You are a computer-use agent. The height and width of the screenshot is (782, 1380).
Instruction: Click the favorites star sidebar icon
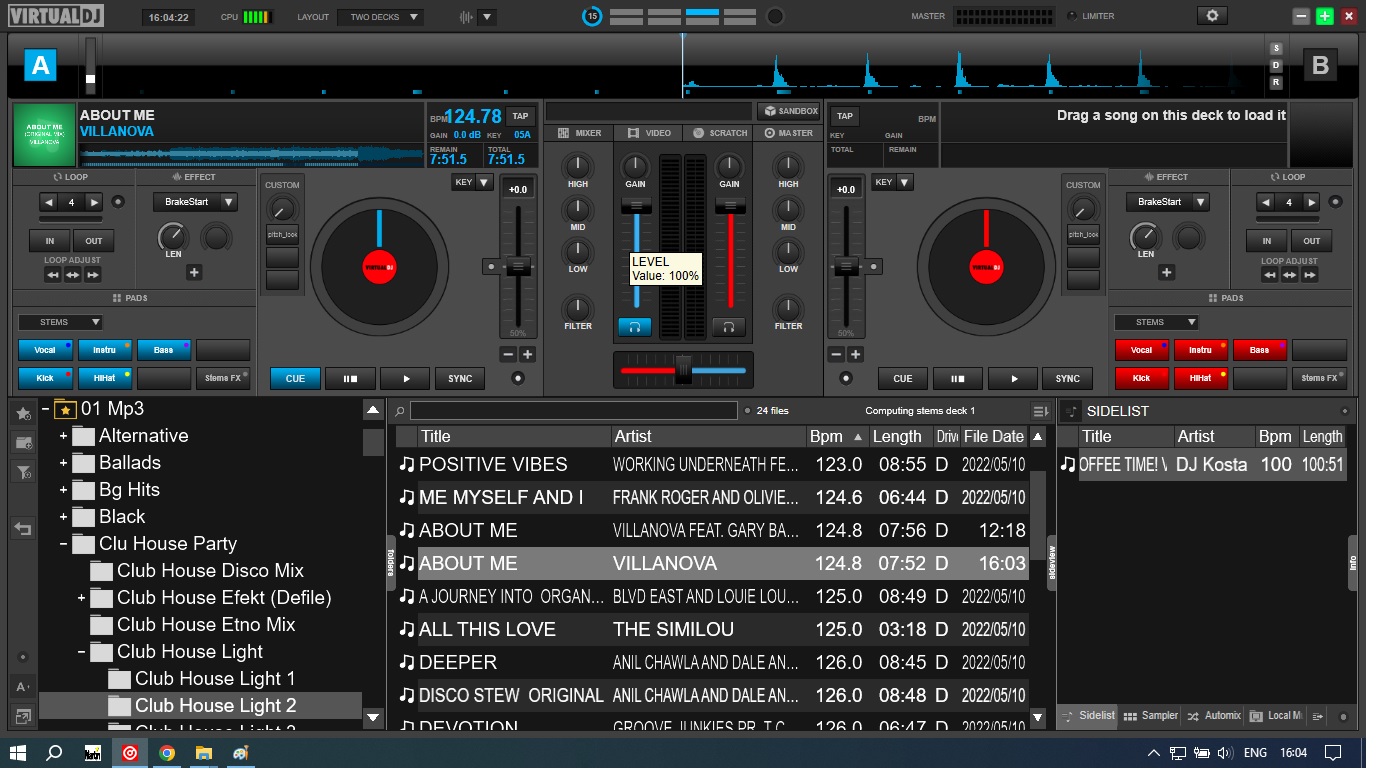coord(23,412)
